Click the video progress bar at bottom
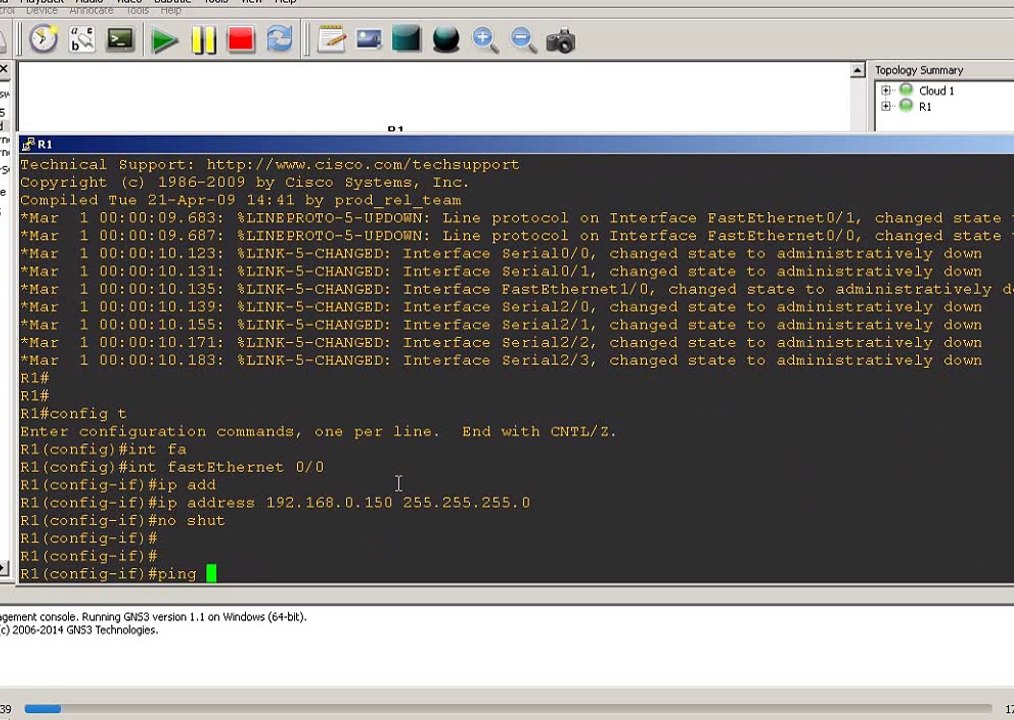 (x=508, y=709)
